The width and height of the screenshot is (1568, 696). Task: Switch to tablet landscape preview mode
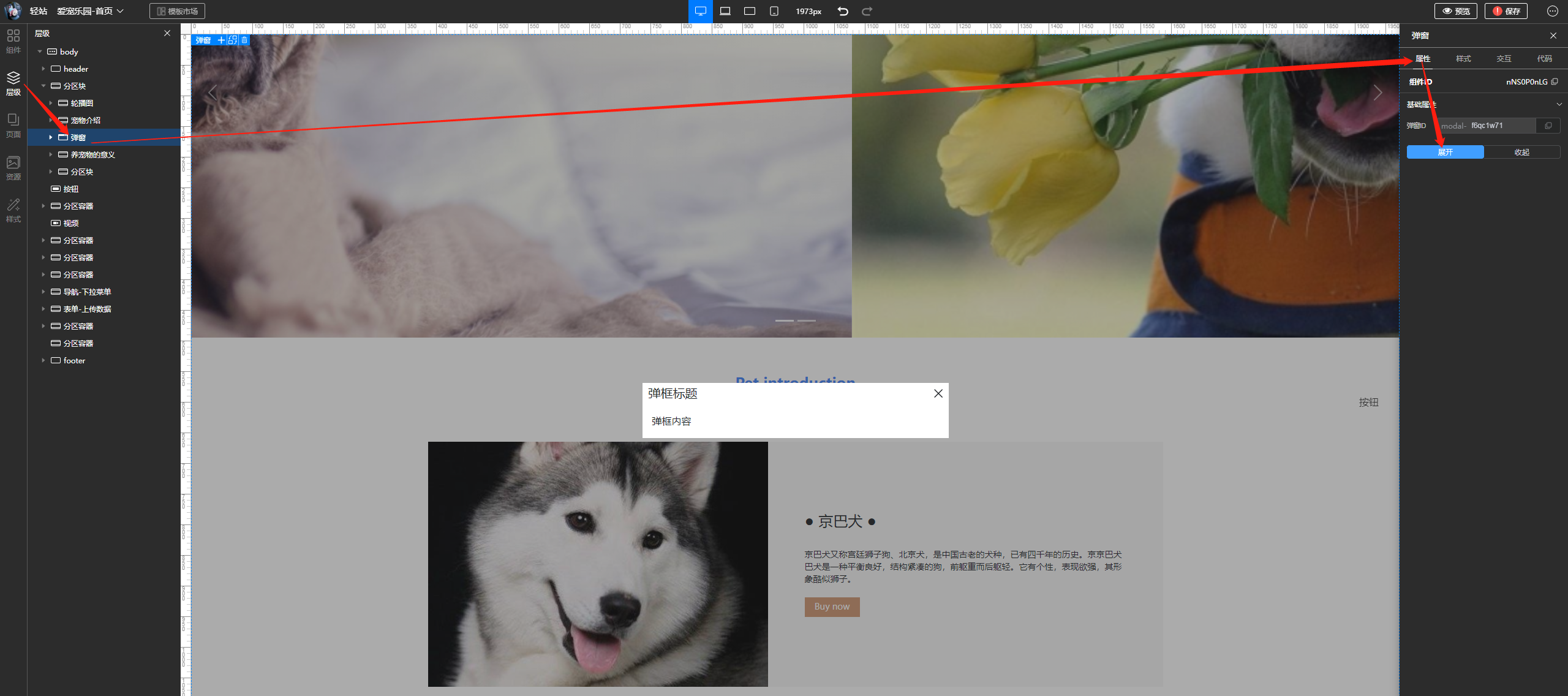[750, 11]
